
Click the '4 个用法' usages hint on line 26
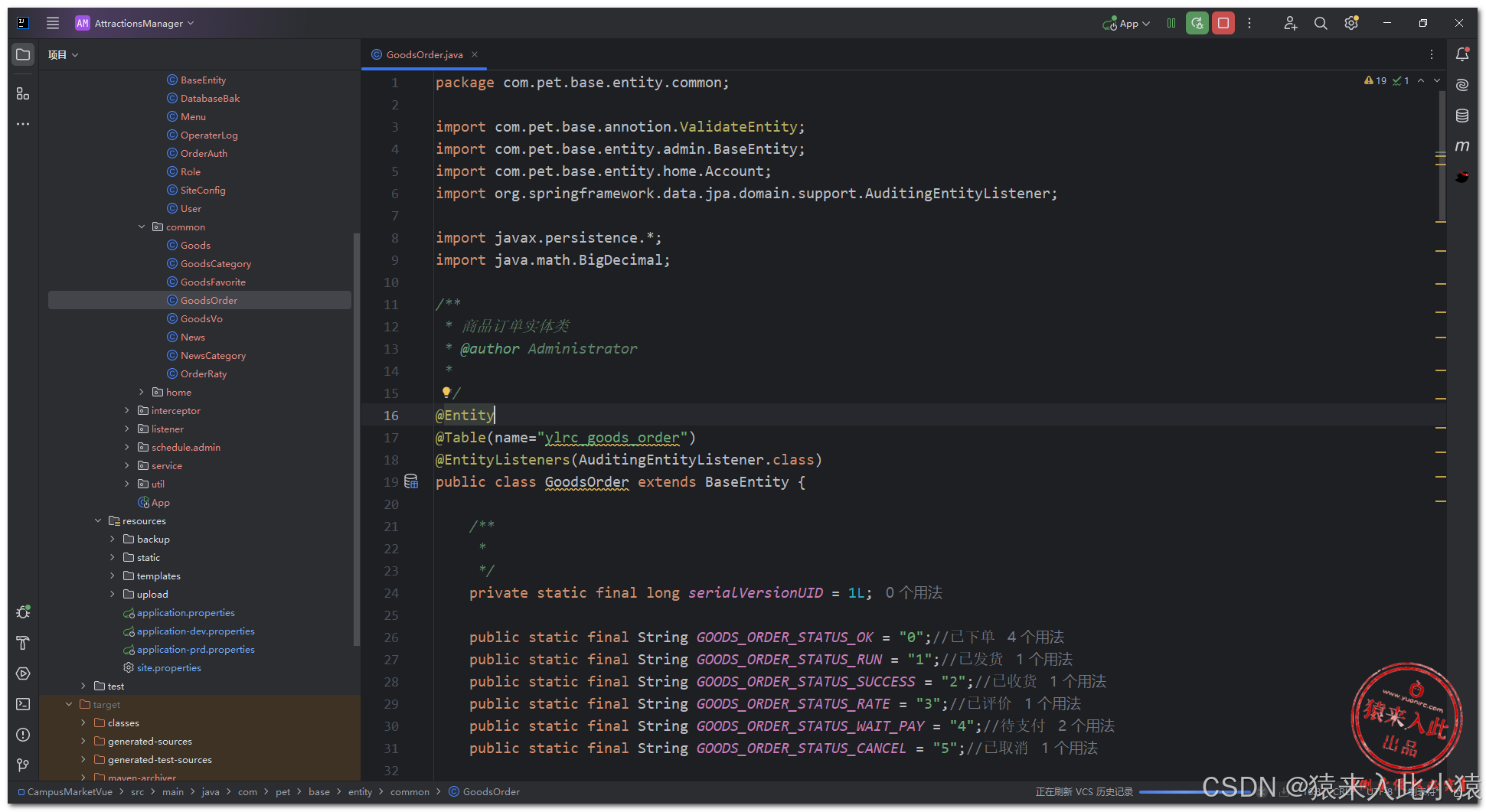point(1035,637)
